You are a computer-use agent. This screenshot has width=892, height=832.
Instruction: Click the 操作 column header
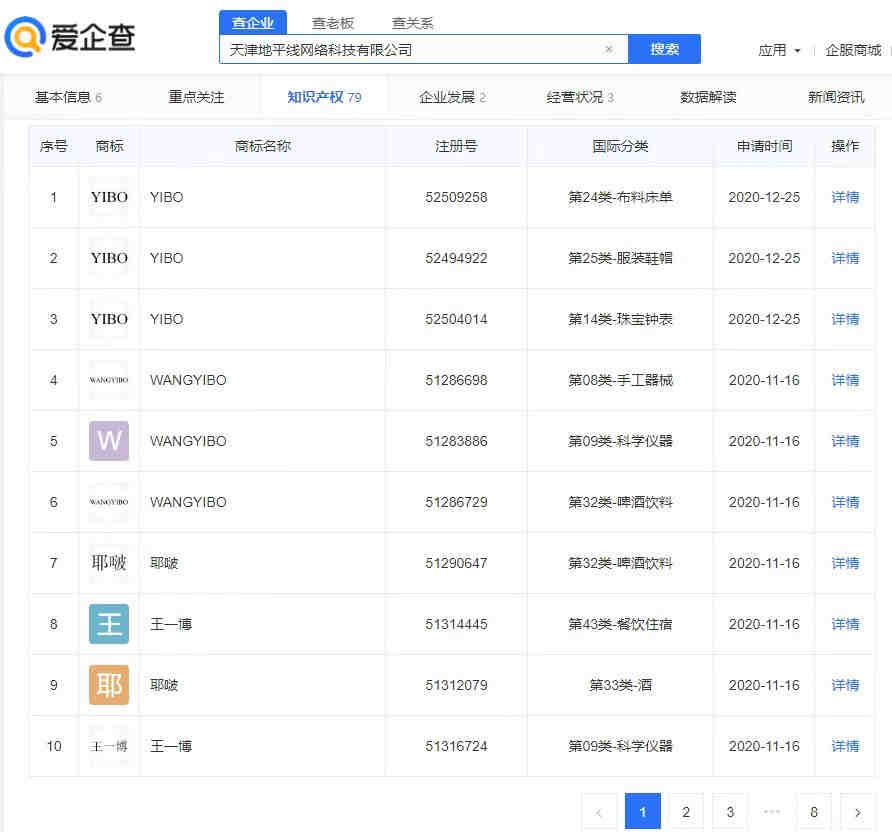pos(845,146)
